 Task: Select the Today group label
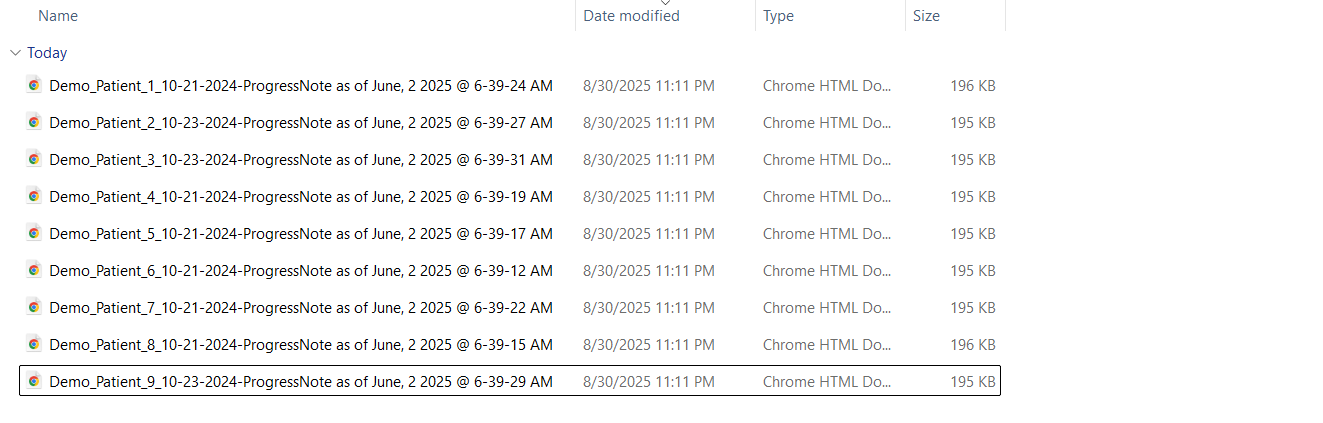47,53
